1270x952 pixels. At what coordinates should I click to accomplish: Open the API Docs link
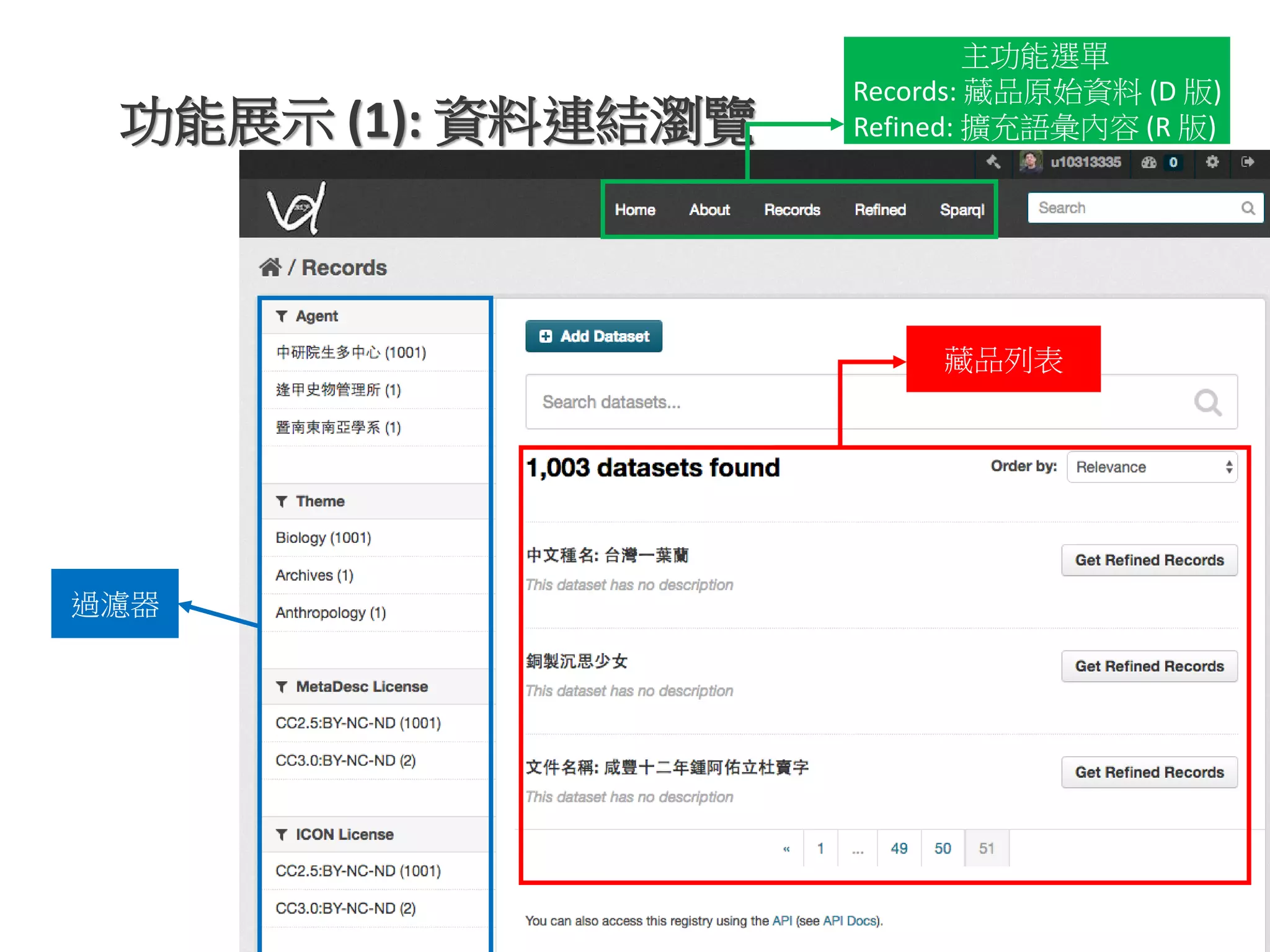pyautogui.click(x=849, y=921)
